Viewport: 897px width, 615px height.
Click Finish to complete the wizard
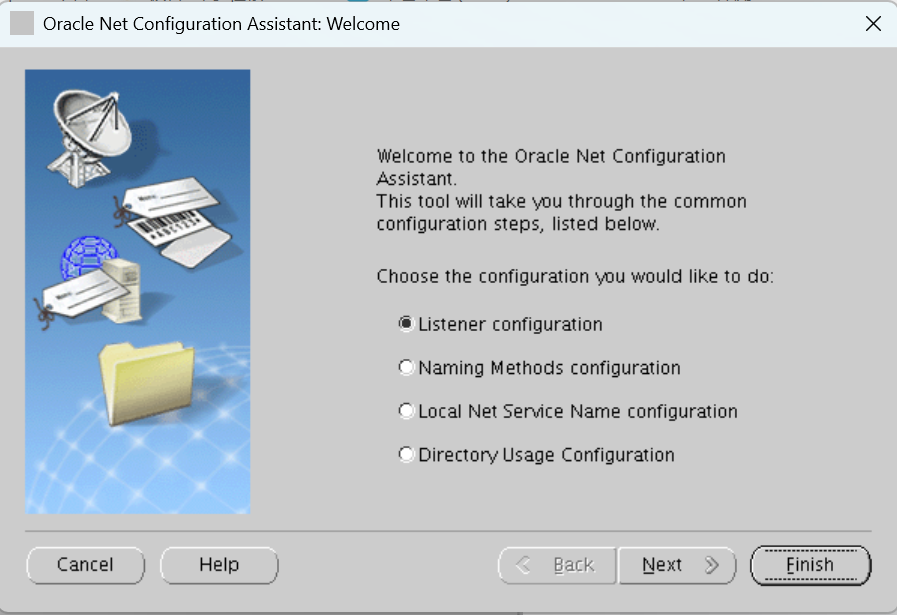pyautogui.click(x=810, y=565)
